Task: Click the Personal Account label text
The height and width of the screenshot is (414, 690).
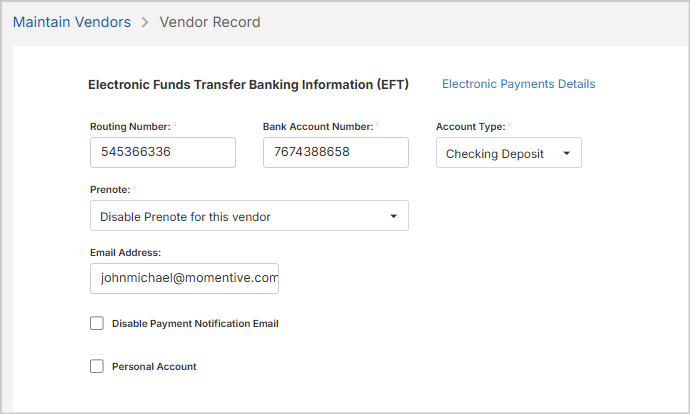Action: (x=154, y=367)
